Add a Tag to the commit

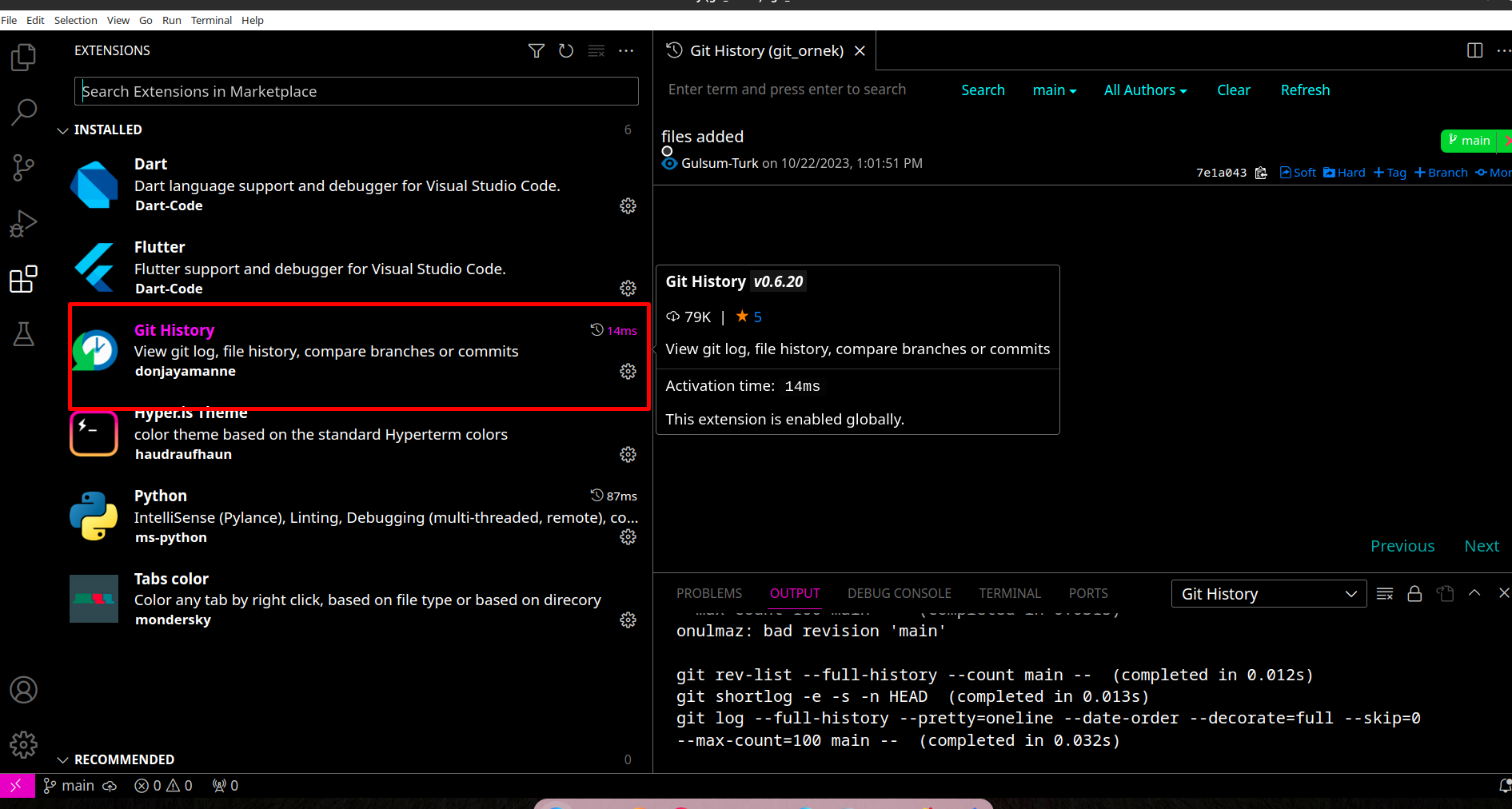click(x=1390, y=173)
